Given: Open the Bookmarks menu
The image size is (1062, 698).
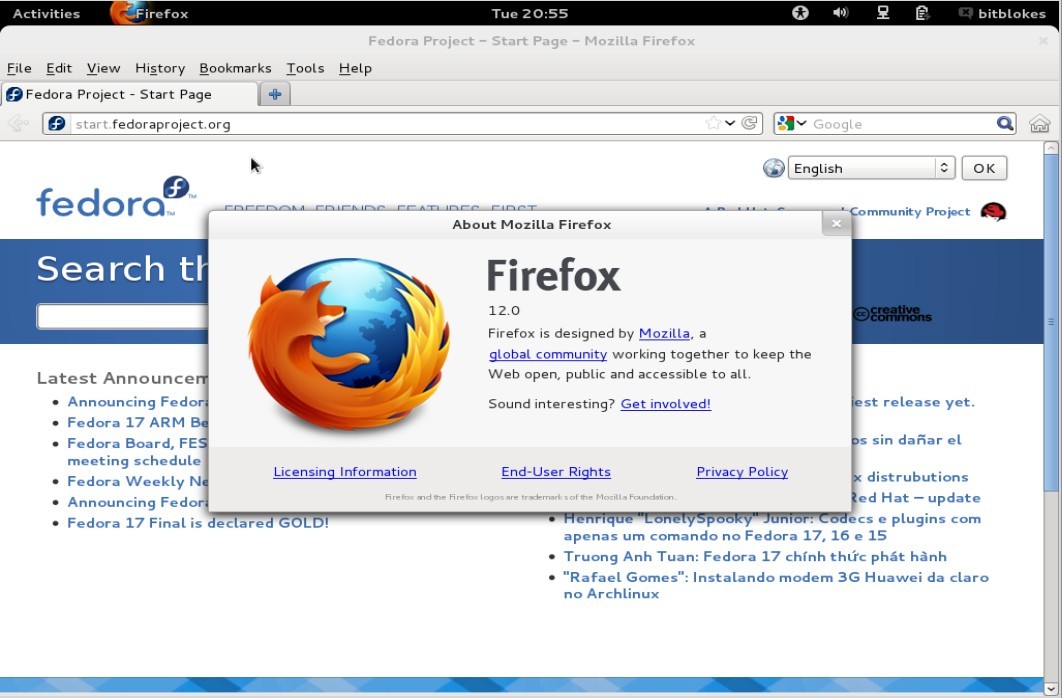Looking at the screenshot, I should click(x=235, y=68).
